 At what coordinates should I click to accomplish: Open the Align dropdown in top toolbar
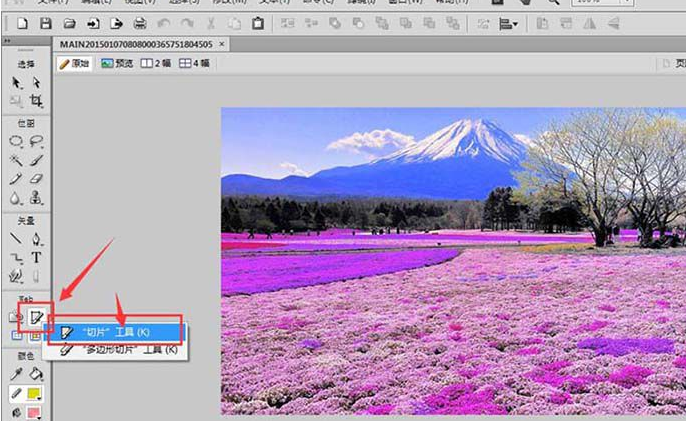509,23
